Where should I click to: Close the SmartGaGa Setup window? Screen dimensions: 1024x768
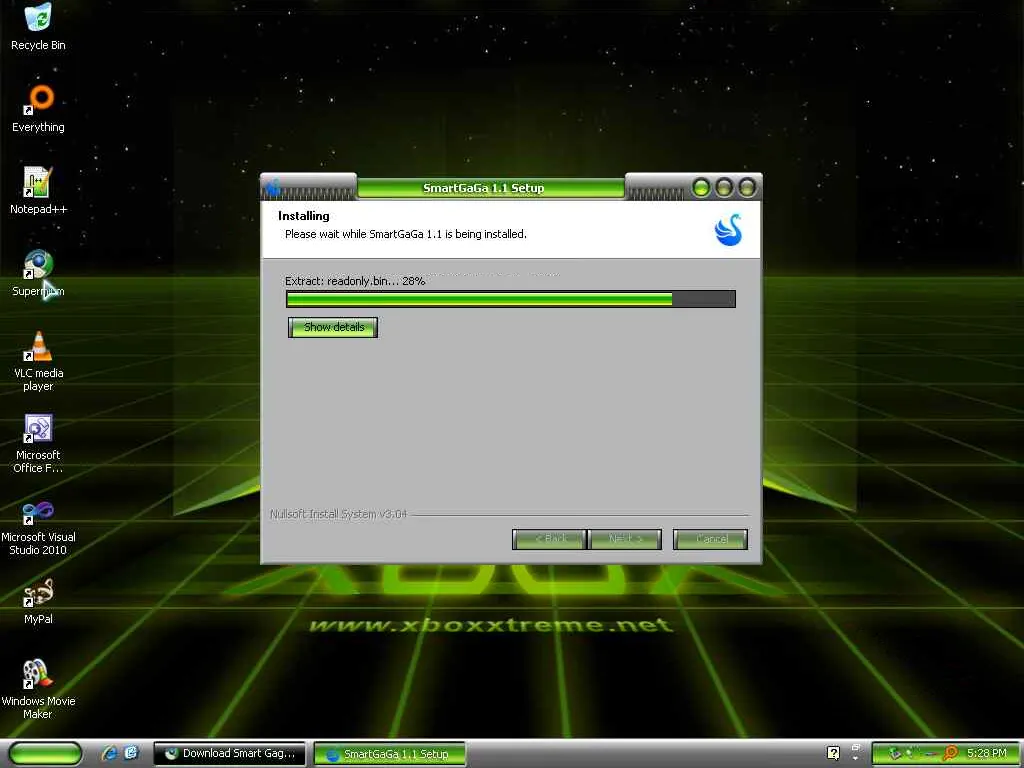pos(746,188)
